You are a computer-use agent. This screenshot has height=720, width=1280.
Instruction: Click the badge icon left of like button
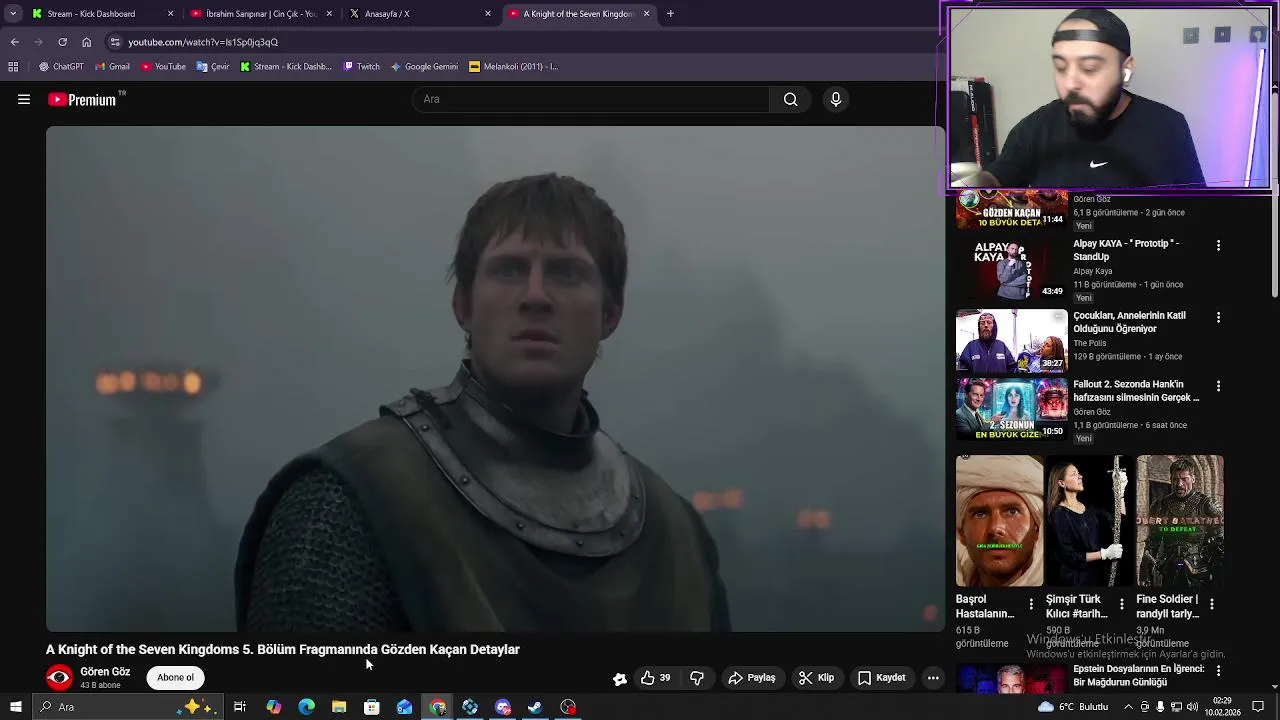coord(620,679)
